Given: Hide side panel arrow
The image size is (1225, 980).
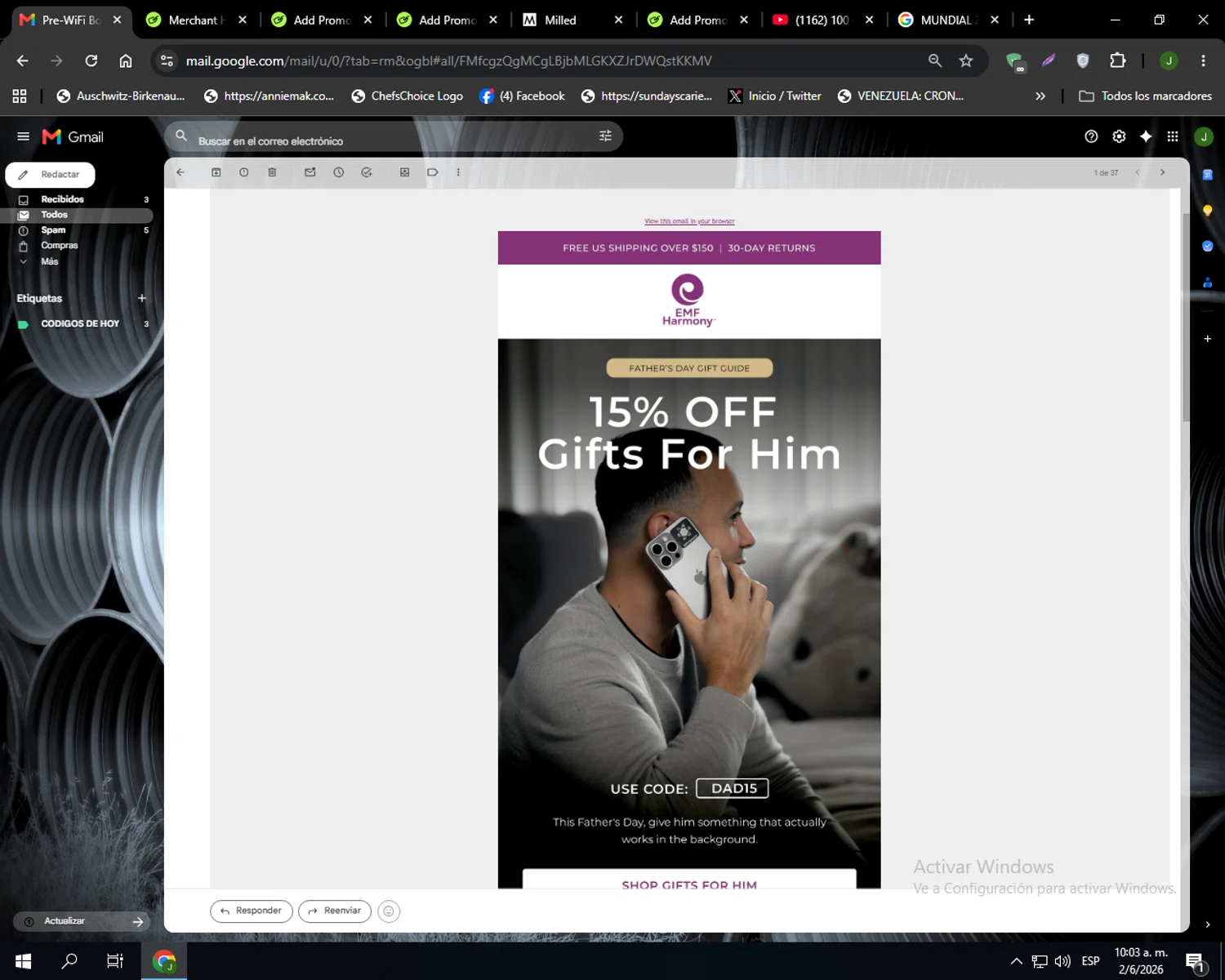Looking at the screenshot, I should point(1207,924).
